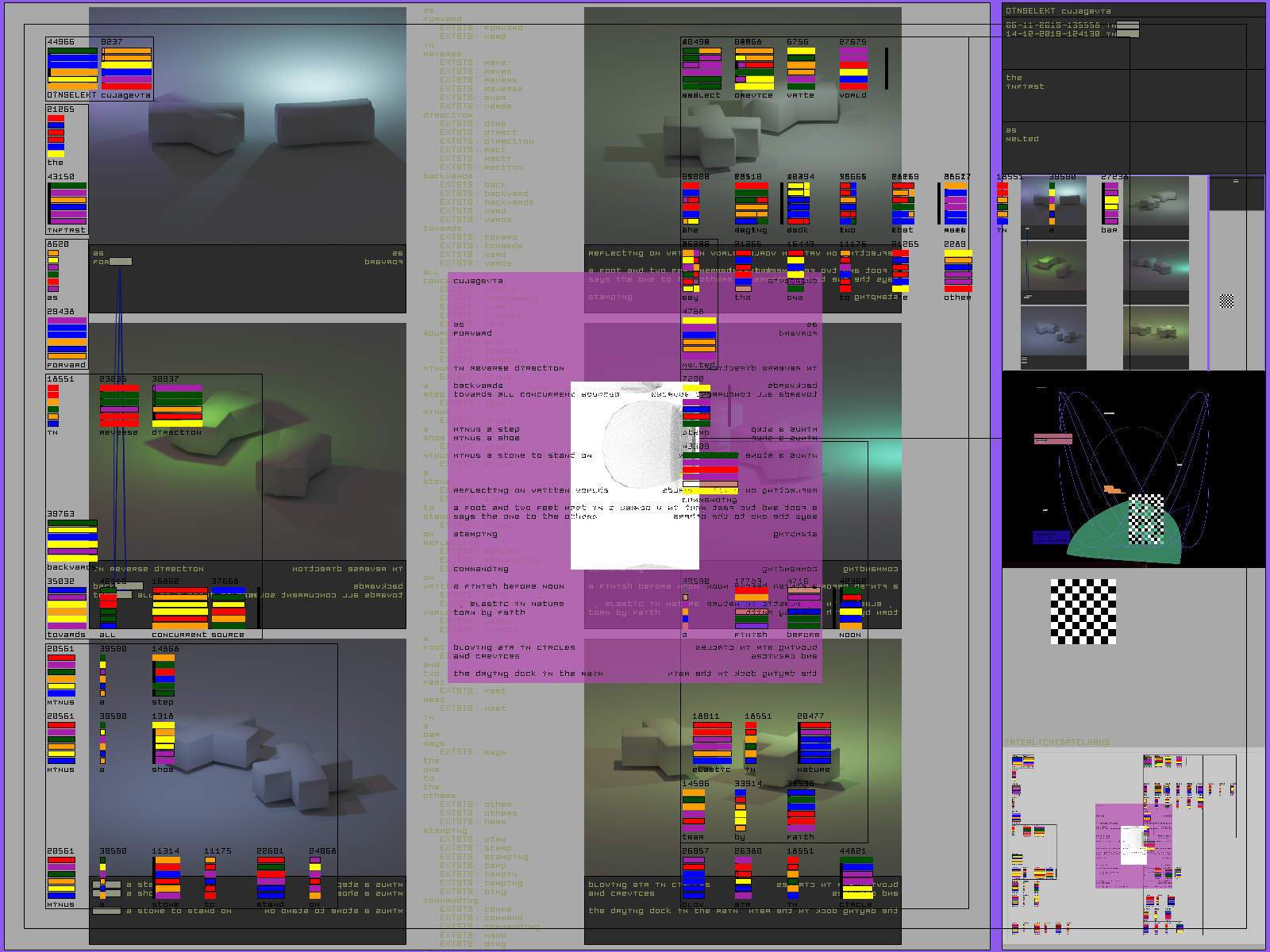The height and width of the screenshot is (952, 1270).
Task: Click the highlighted gray box beside "FOR" in the caption strip
Action: coord(121,262)
